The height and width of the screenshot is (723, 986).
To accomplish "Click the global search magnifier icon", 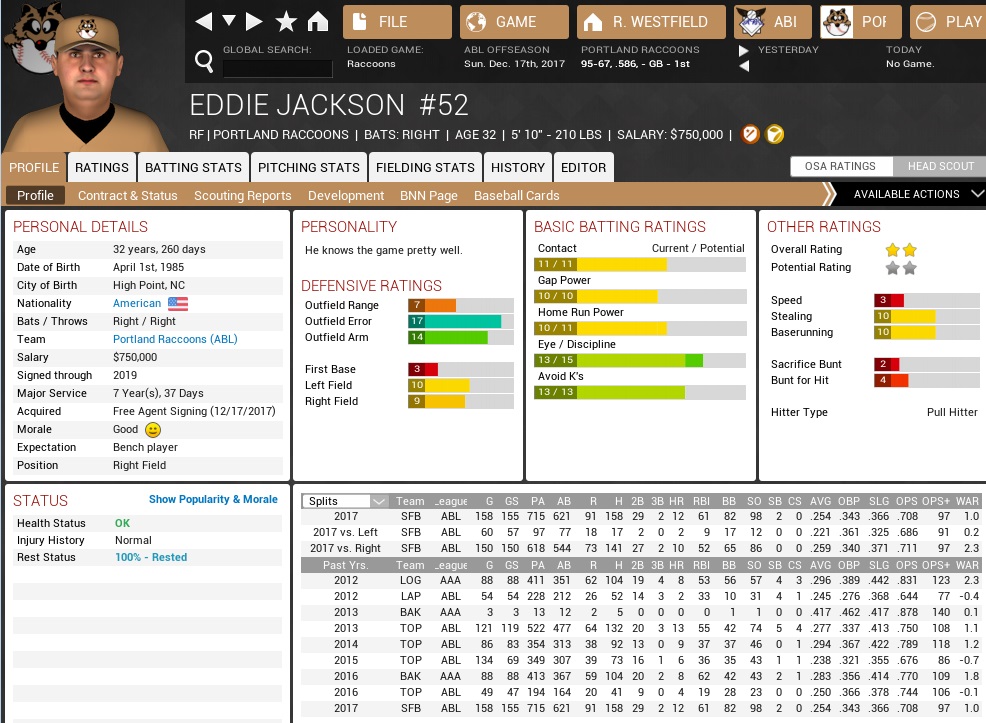I will (x=204, y=63).
